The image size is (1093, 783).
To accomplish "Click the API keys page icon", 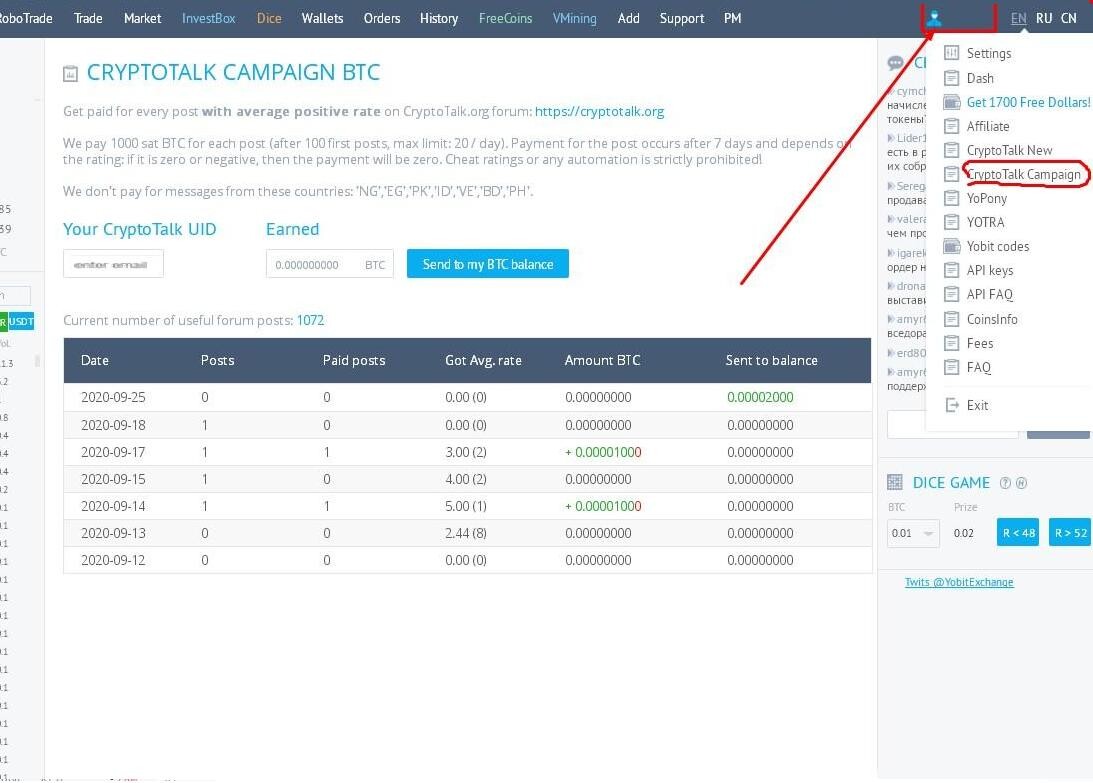I will (951, 271).
